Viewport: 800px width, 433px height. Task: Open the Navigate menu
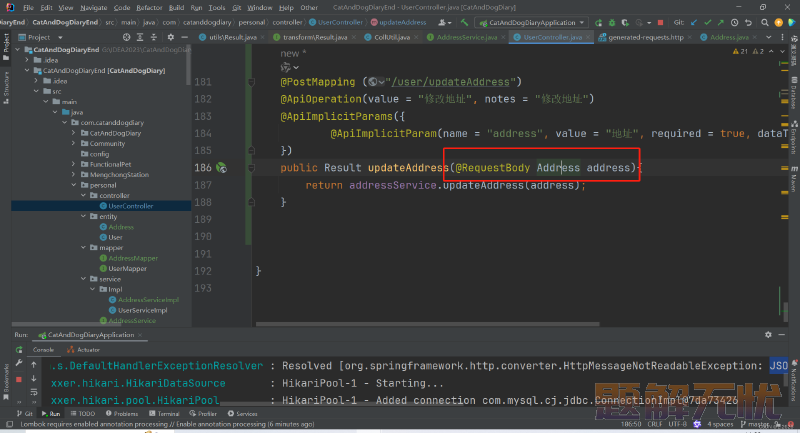(93, 8)
